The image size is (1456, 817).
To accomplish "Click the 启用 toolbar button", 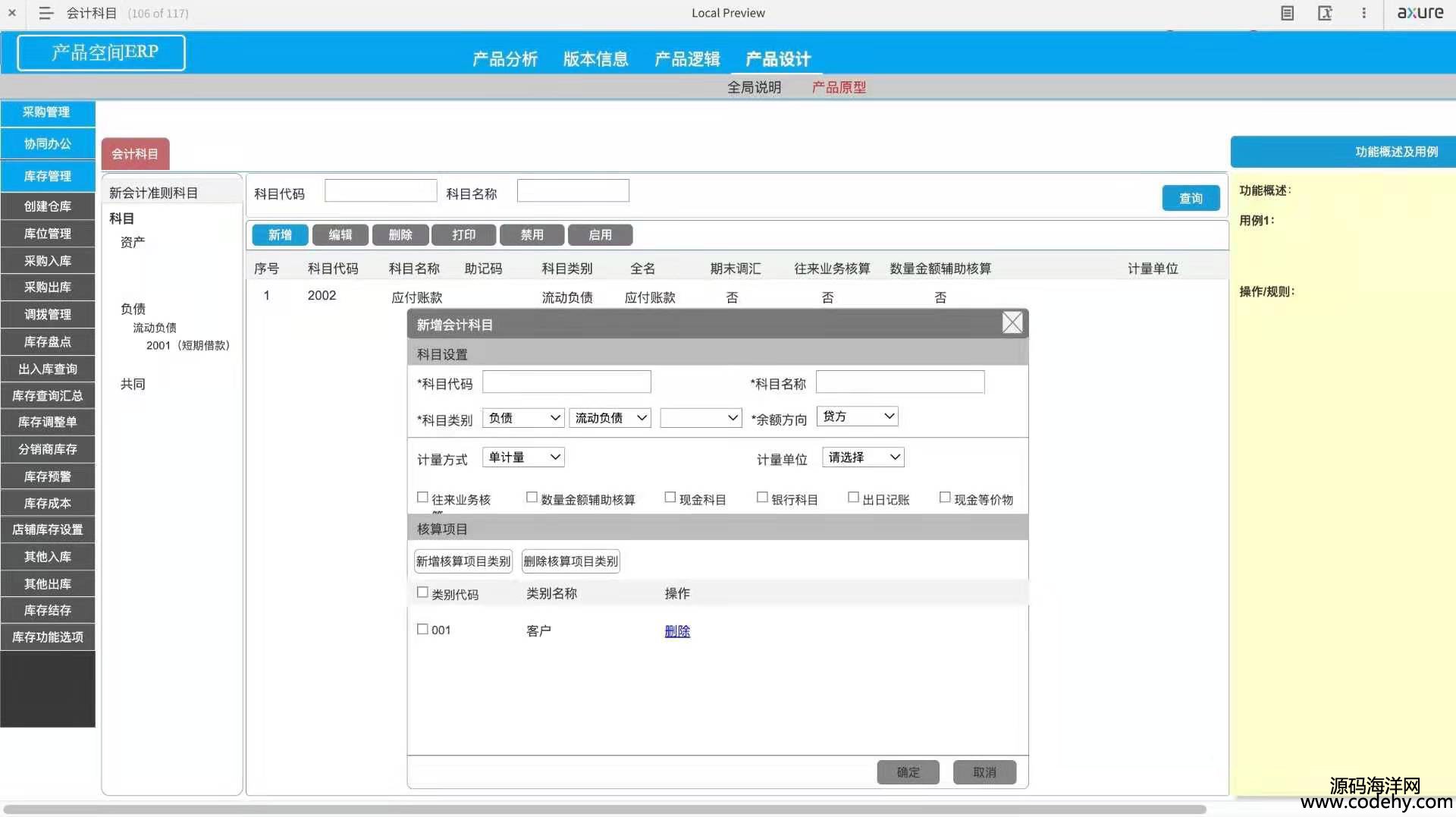I will (x=600, y=235).
